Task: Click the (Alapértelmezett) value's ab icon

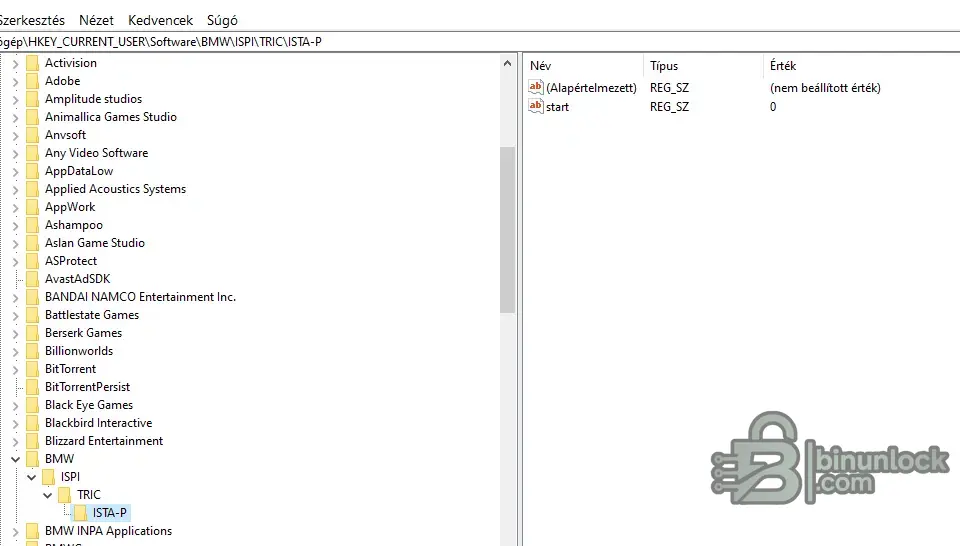Action: pos(536,88)
